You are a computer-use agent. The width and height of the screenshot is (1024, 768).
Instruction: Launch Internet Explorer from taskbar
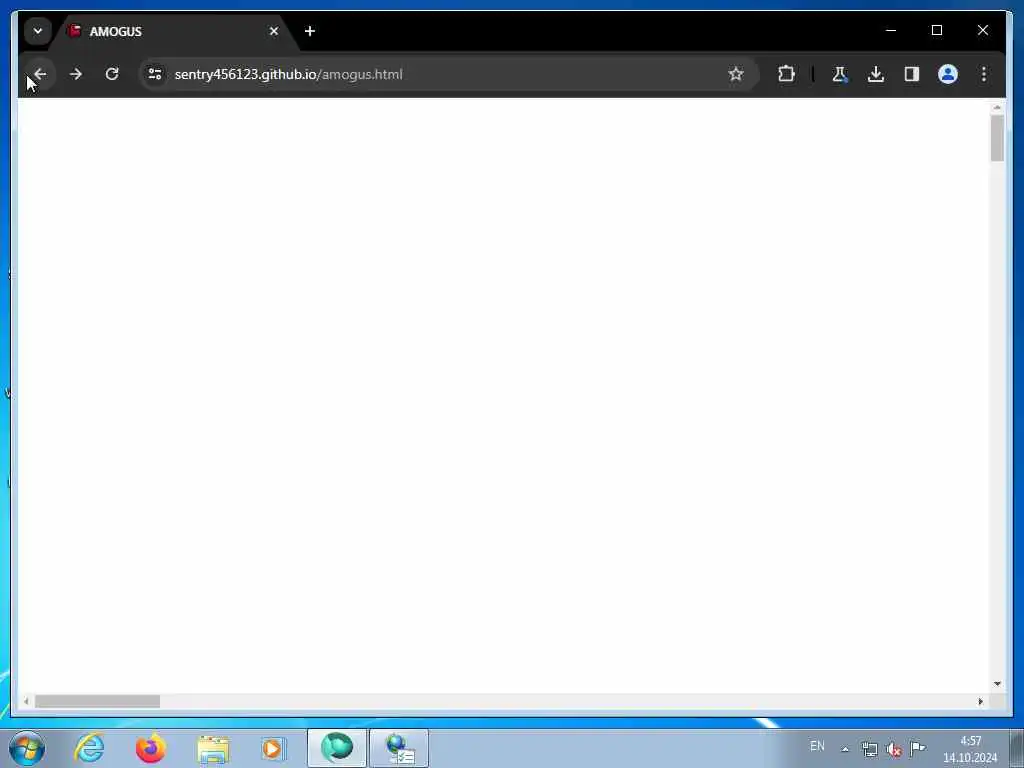click(89, 748)
